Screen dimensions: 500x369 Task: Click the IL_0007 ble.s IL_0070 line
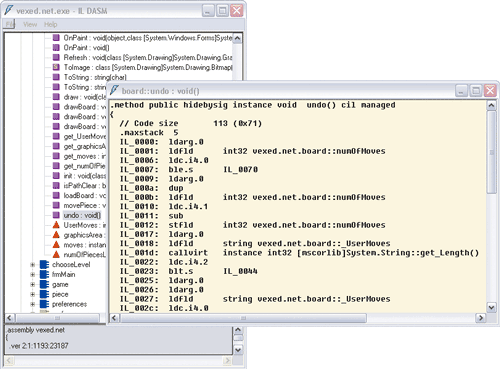coord(189,170)
